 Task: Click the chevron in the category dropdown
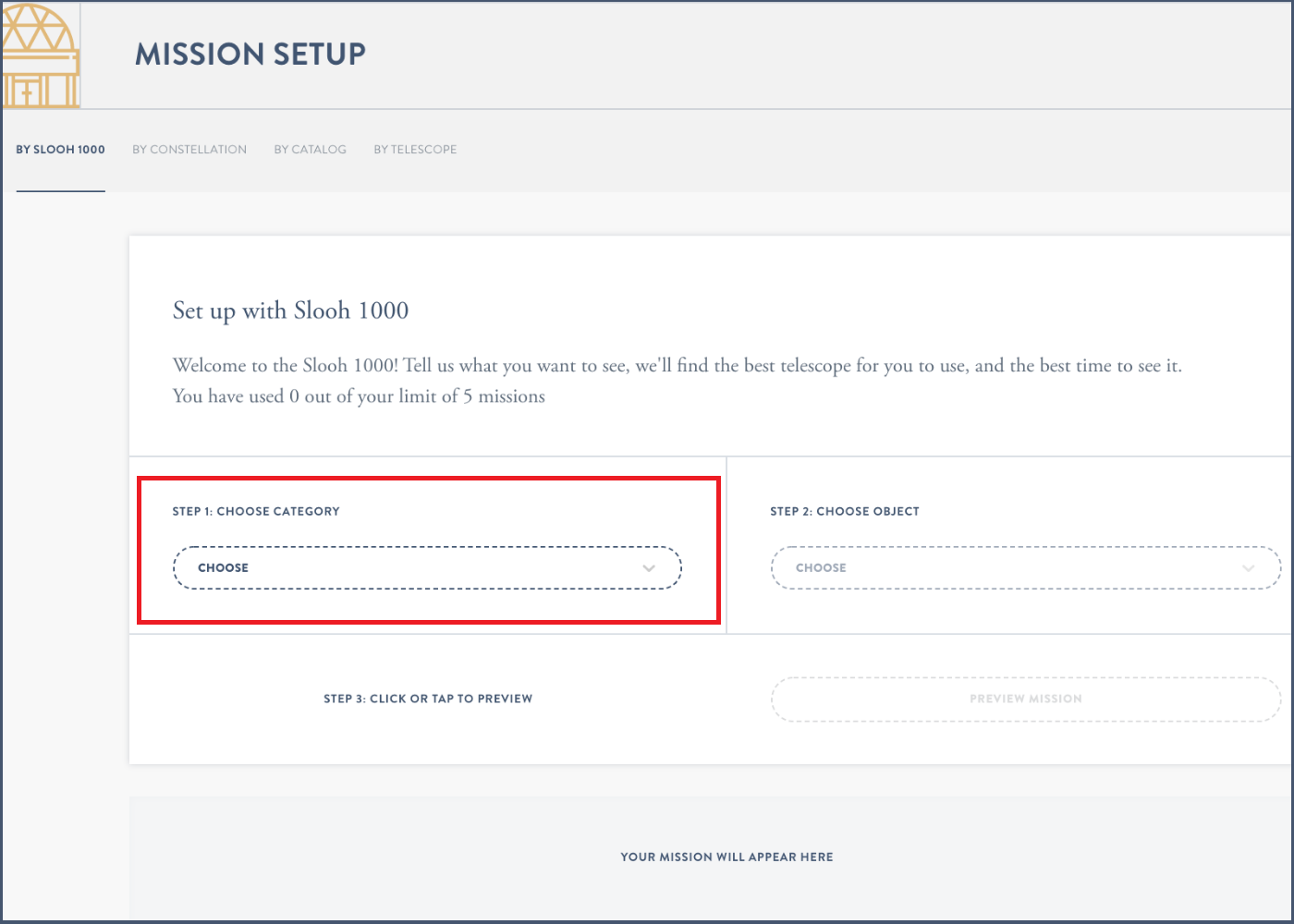[x=649, y=568]
